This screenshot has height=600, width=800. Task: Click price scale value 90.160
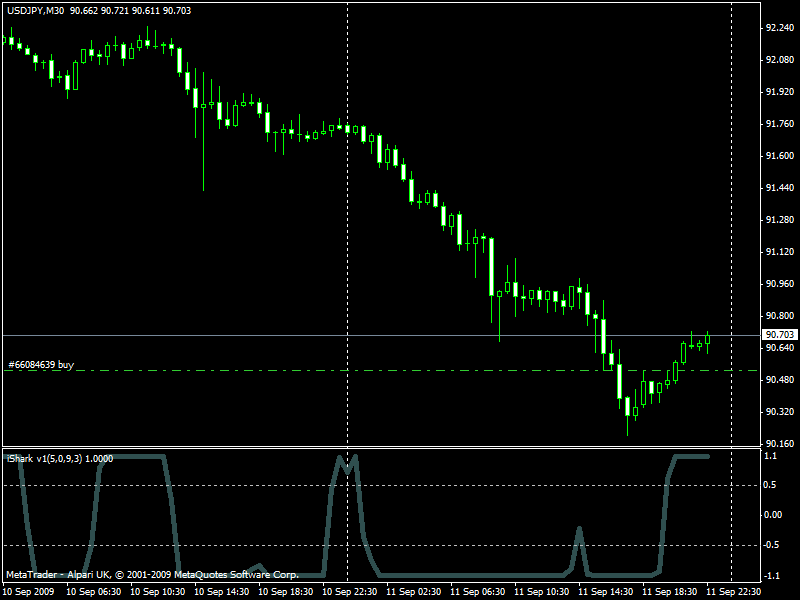click(780, 444)
